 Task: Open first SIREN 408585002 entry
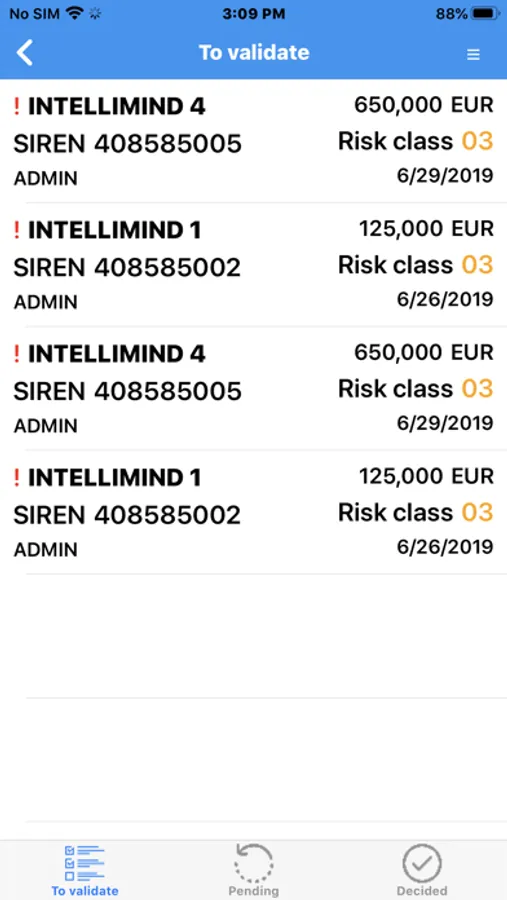(253, 265)
